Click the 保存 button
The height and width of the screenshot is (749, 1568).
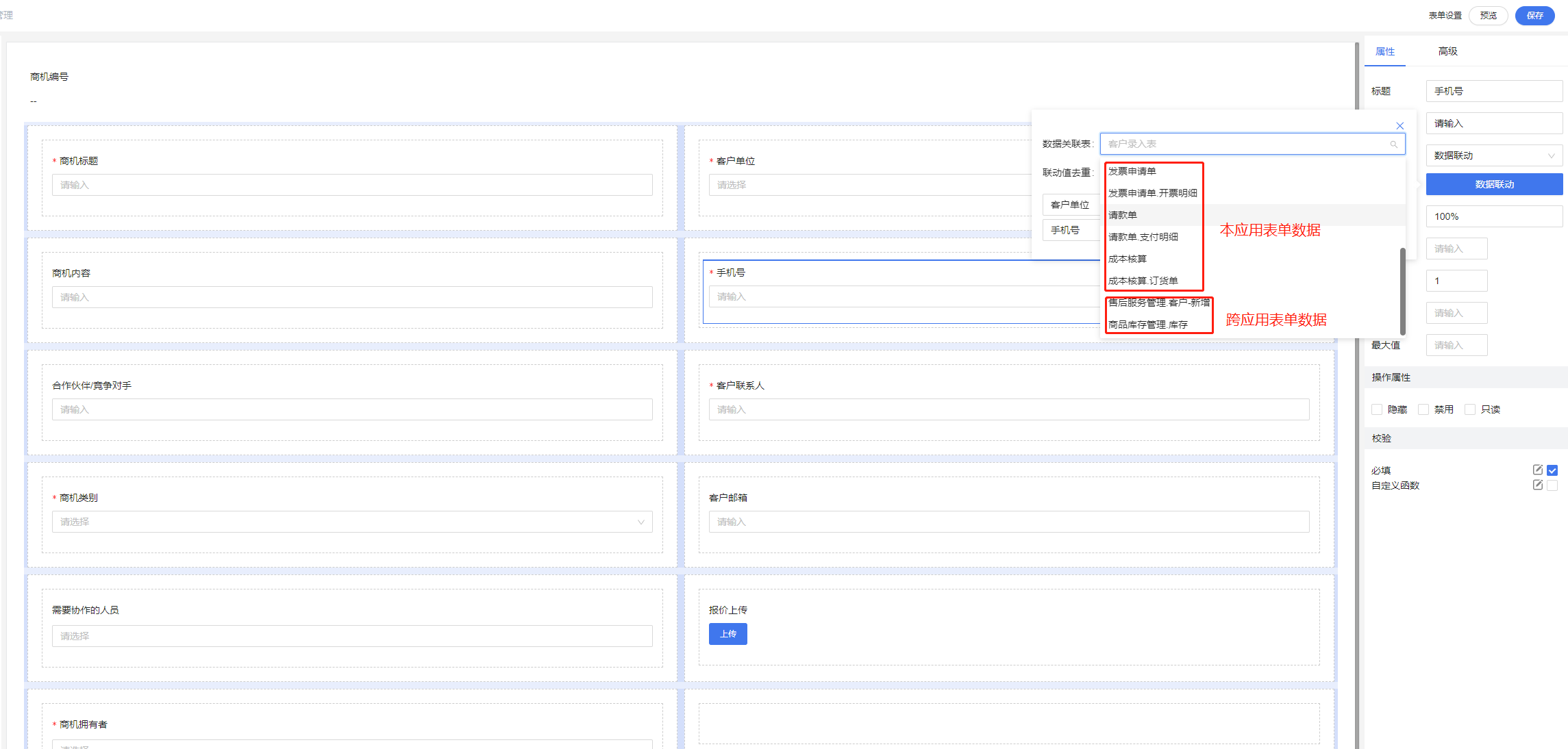(x=1535, y=15)
